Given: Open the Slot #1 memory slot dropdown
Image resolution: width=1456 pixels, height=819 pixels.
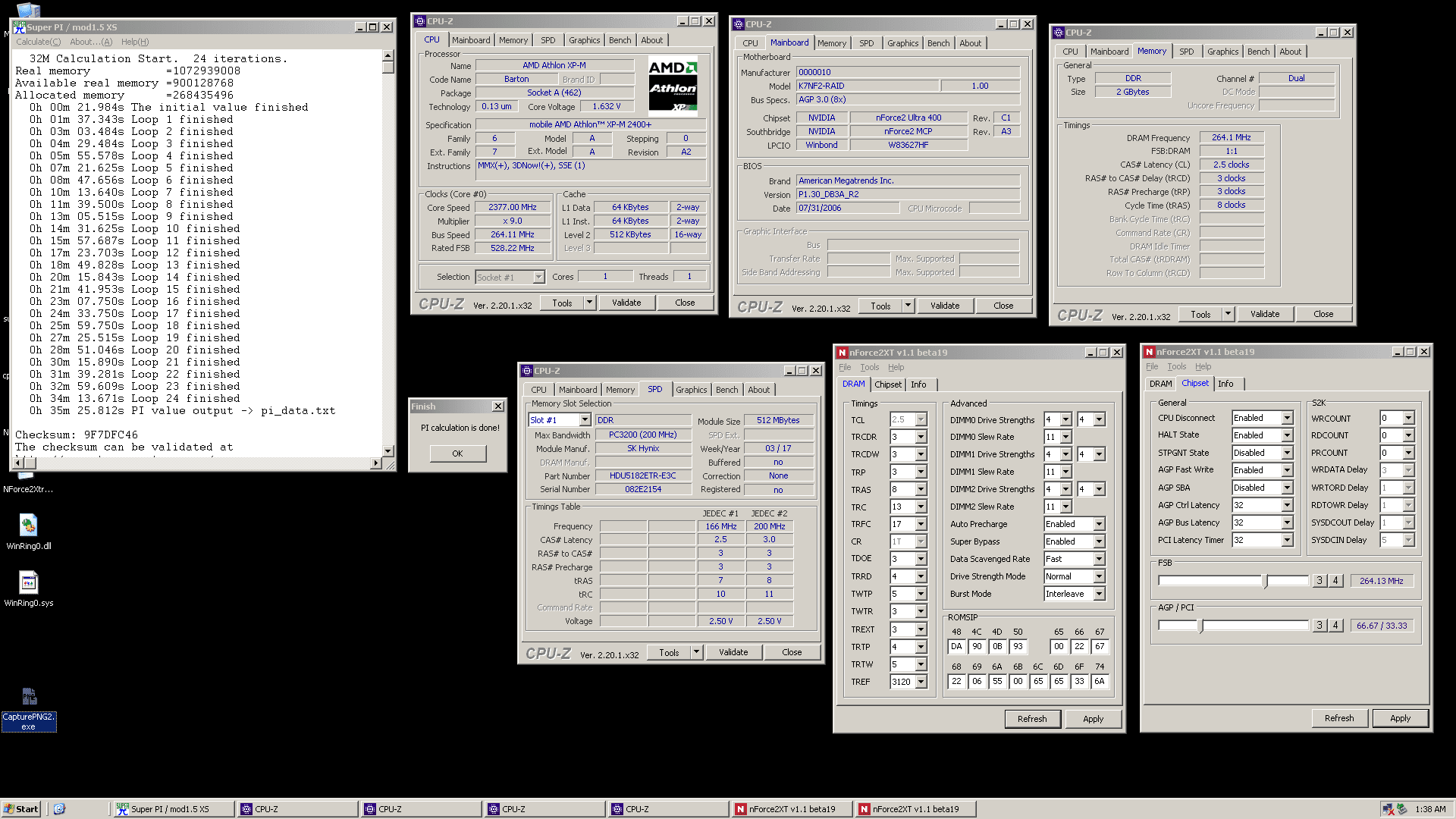Looking at the screenshot, I should pos(585,420).
